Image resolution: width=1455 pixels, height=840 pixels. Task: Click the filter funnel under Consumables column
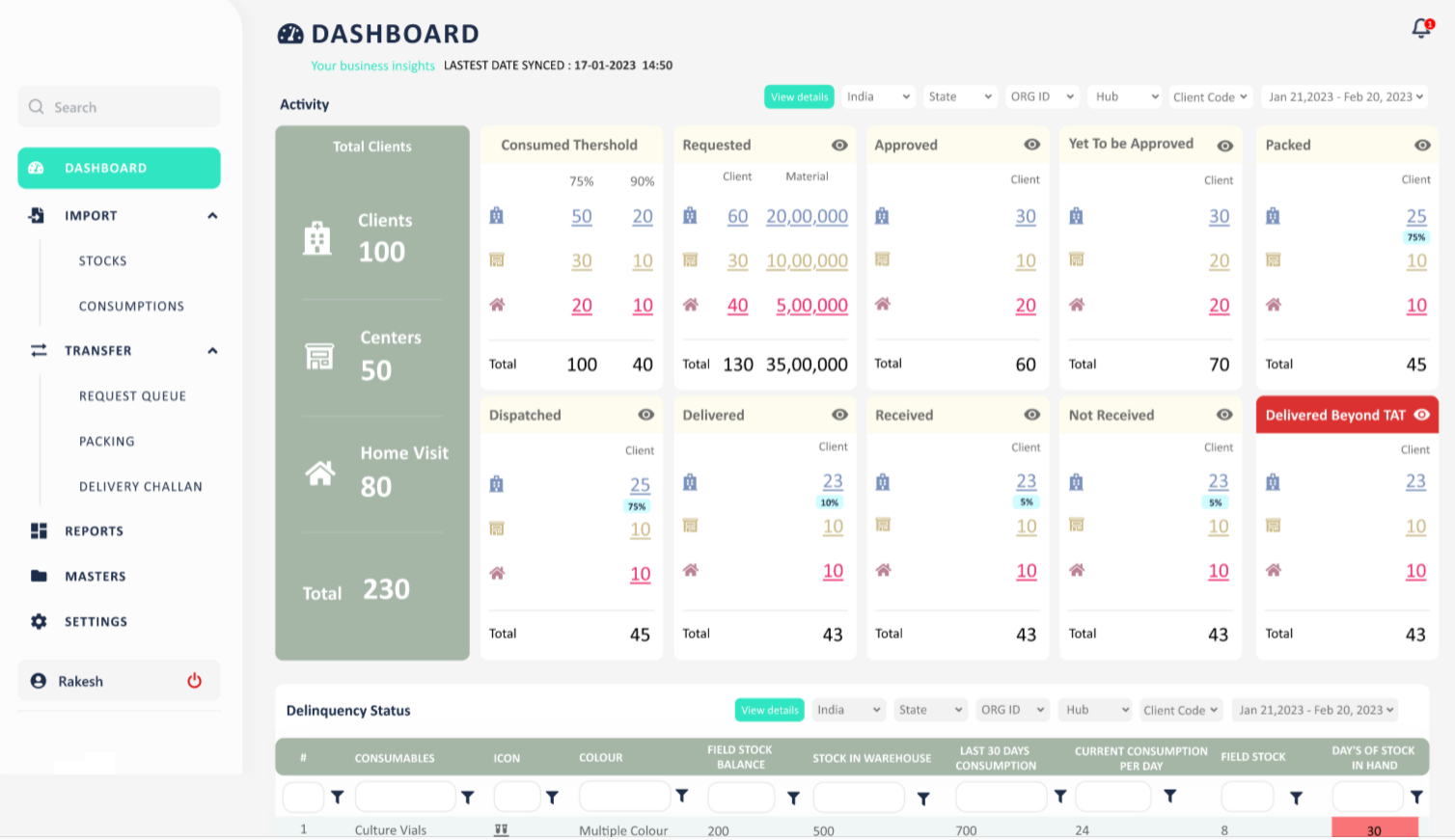468,798
